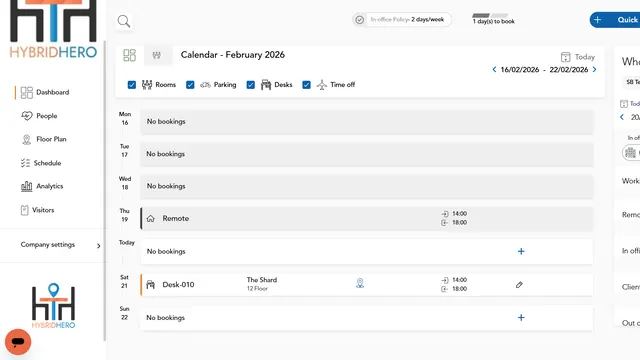Uncheck the Rooms checkbox
This screenshot has height=360, width=640.
click(131, 85)
